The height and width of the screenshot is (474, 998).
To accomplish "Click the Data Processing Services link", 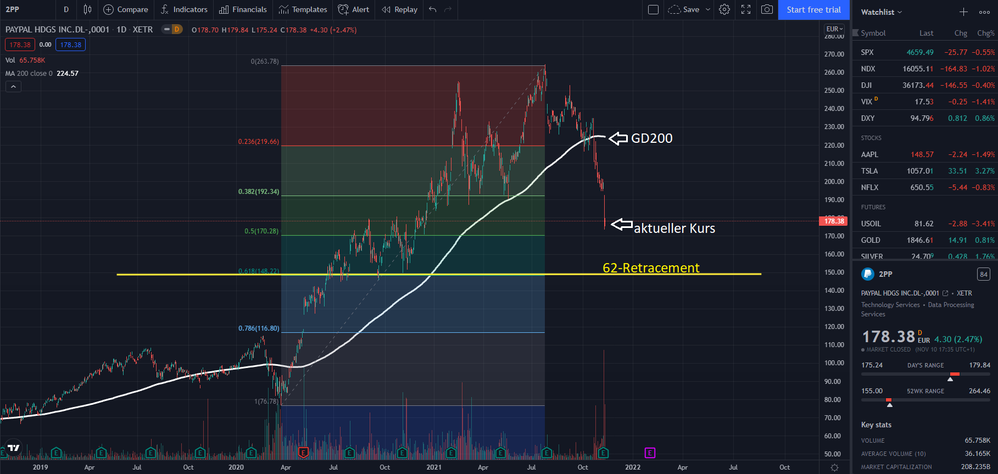I will (917, 309).
